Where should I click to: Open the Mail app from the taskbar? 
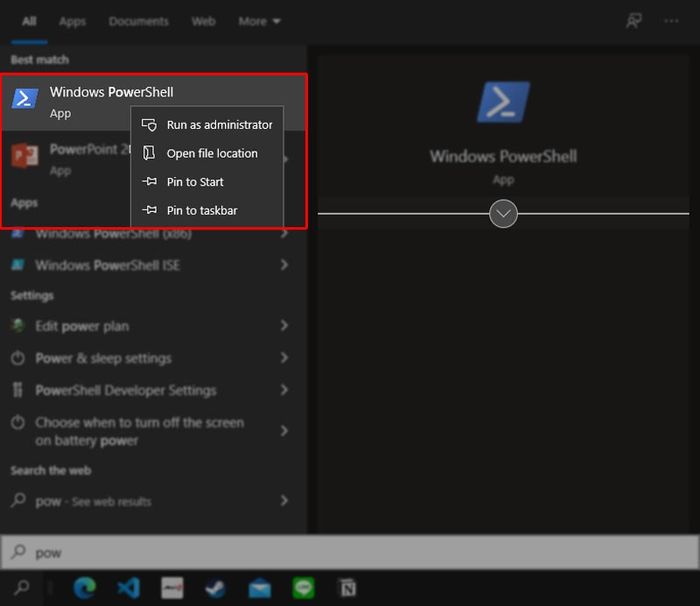[260, 588]
